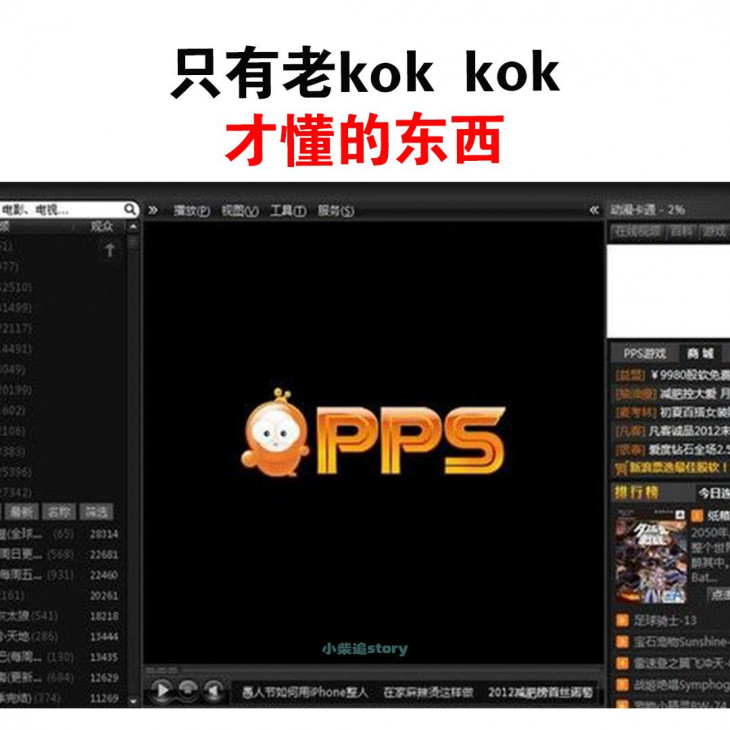This screenshot has width=730, height=730.
Task: Open ranking item 雷速登之翼飞冲天
Action: [x=682, y=663]
